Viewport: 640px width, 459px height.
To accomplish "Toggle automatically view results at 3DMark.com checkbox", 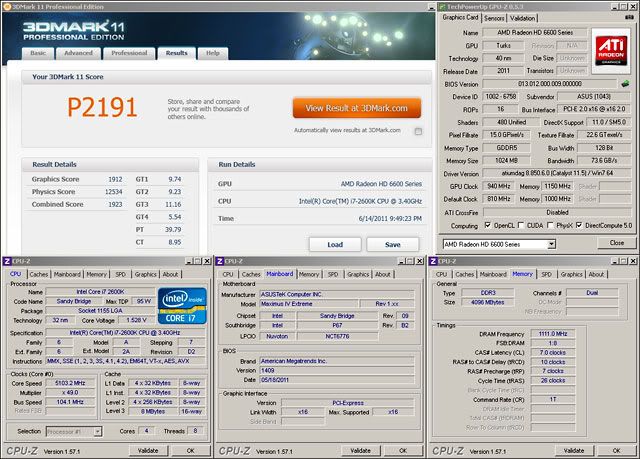I will pos(418,131).
